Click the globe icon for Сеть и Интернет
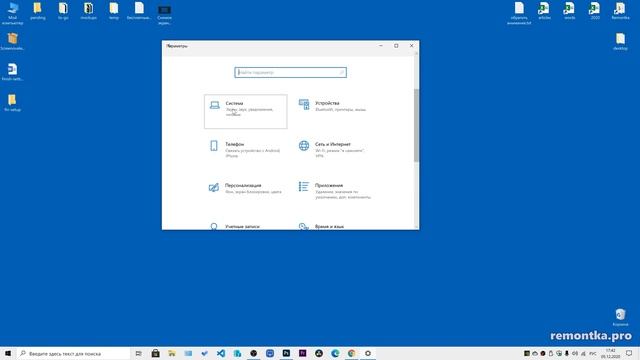Viewport: 640px width, 360px height. pyautogui.click(x=304, y=145)
